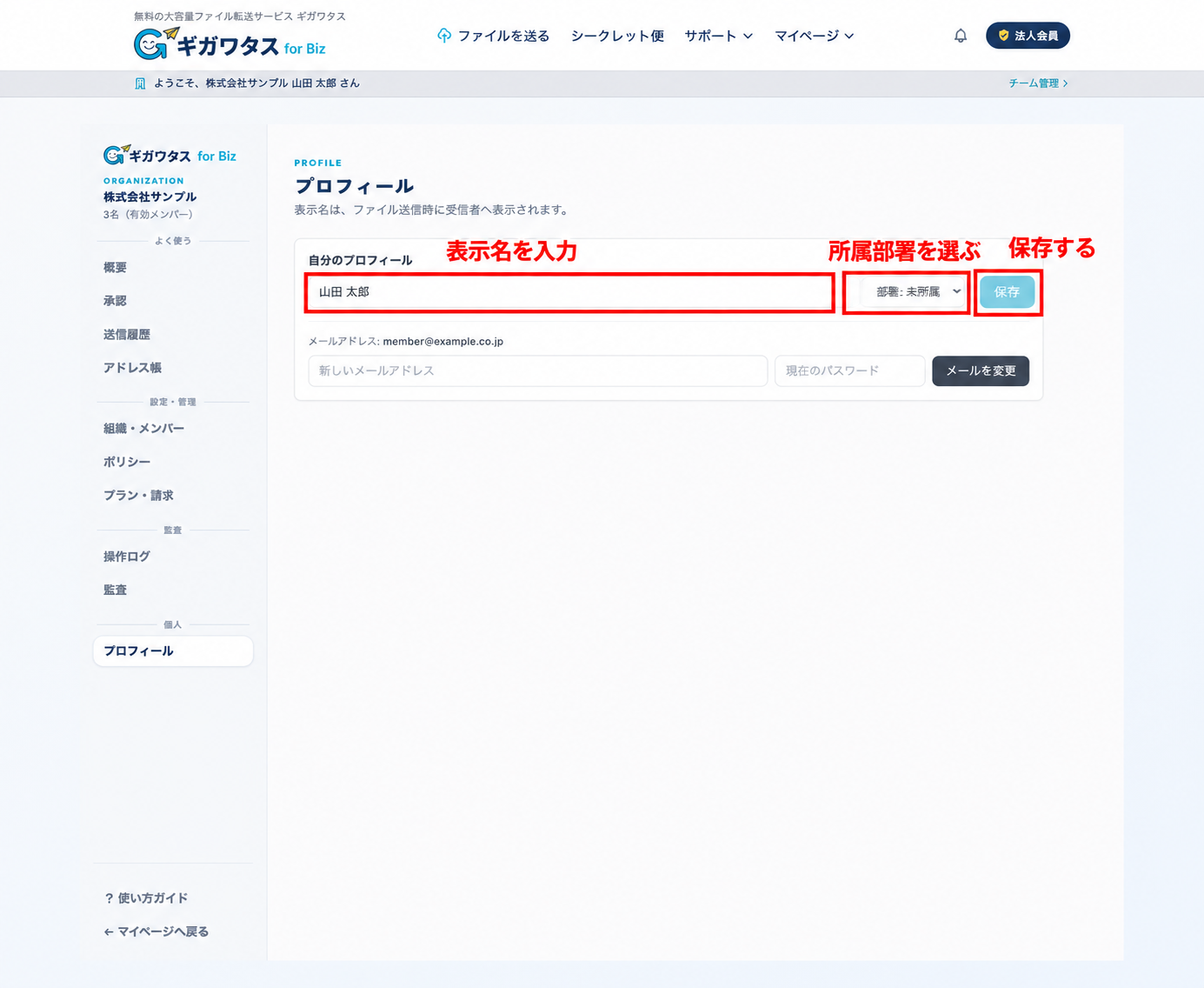
Task: Click the 新しいメールアドレス input field
Action: (x=538, y=370)
